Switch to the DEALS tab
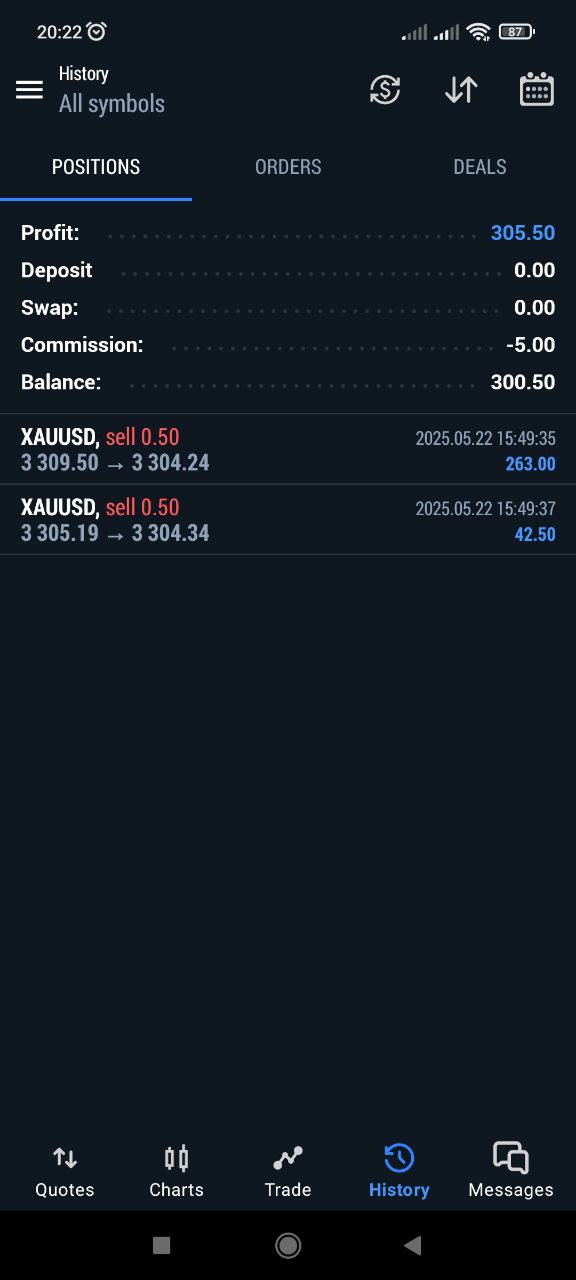The image size is (576, 1280). [x=480, y=167]
